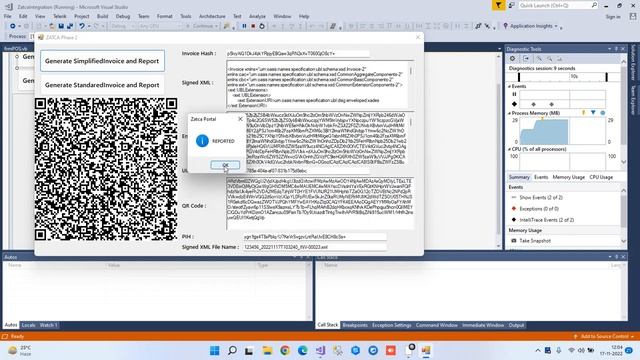Open the View menu
The height and width of the screenshot is (360, 640).
coord(40,16)
